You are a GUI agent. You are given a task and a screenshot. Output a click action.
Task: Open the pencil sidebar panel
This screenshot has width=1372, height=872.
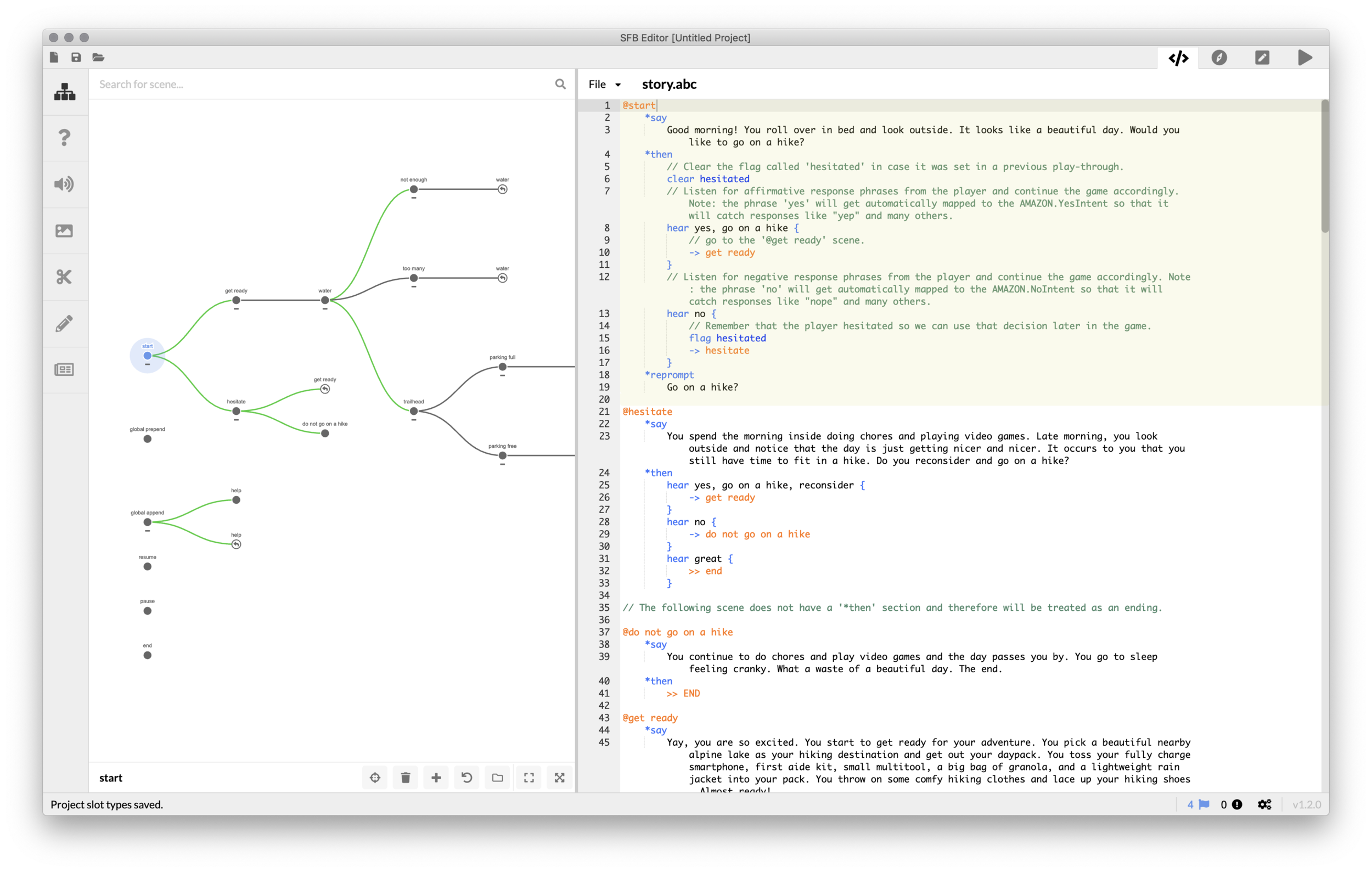coord(64,324)
